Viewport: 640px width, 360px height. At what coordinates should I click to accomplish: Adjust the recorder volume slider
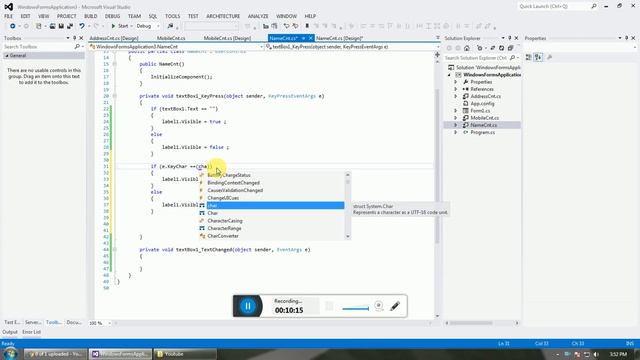coord(356,309)
